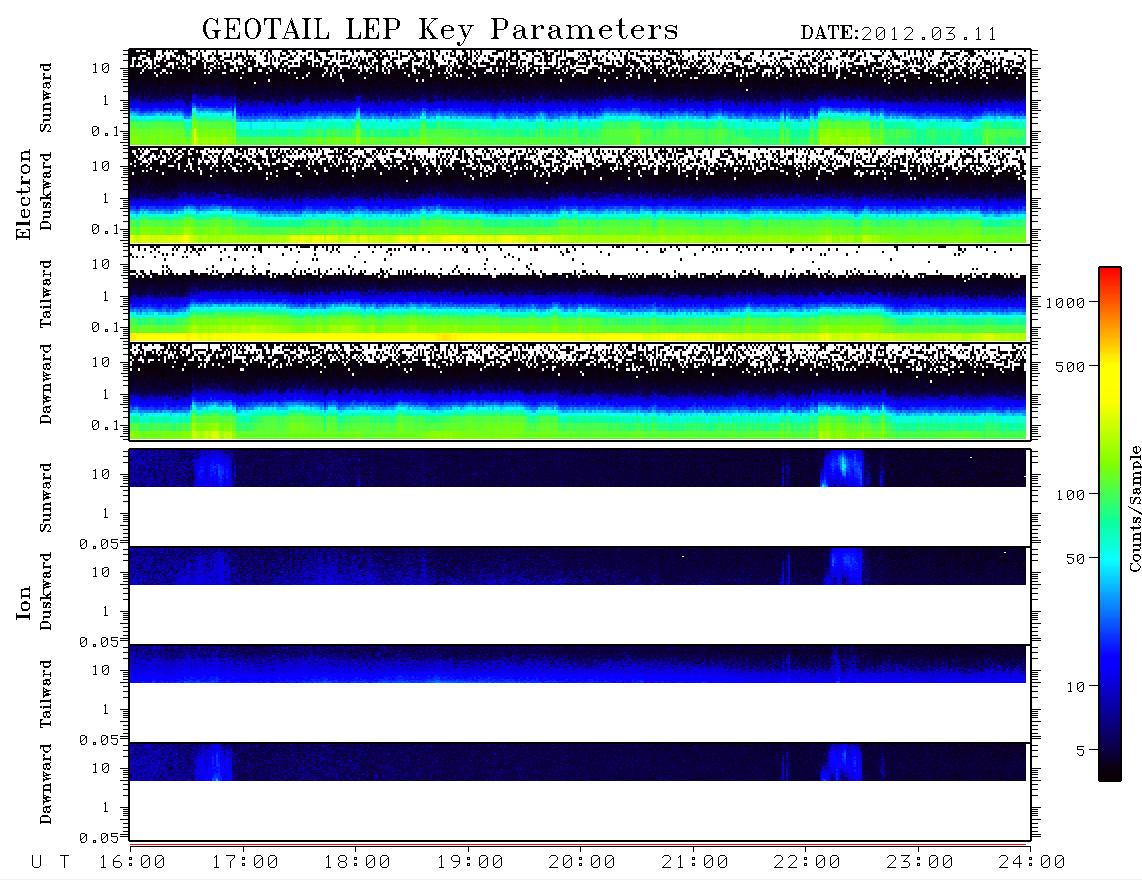The height and width of the screenshot is (880, 1142).
Task: Select the 22:00 time axis label
Action: pos(807,862)
